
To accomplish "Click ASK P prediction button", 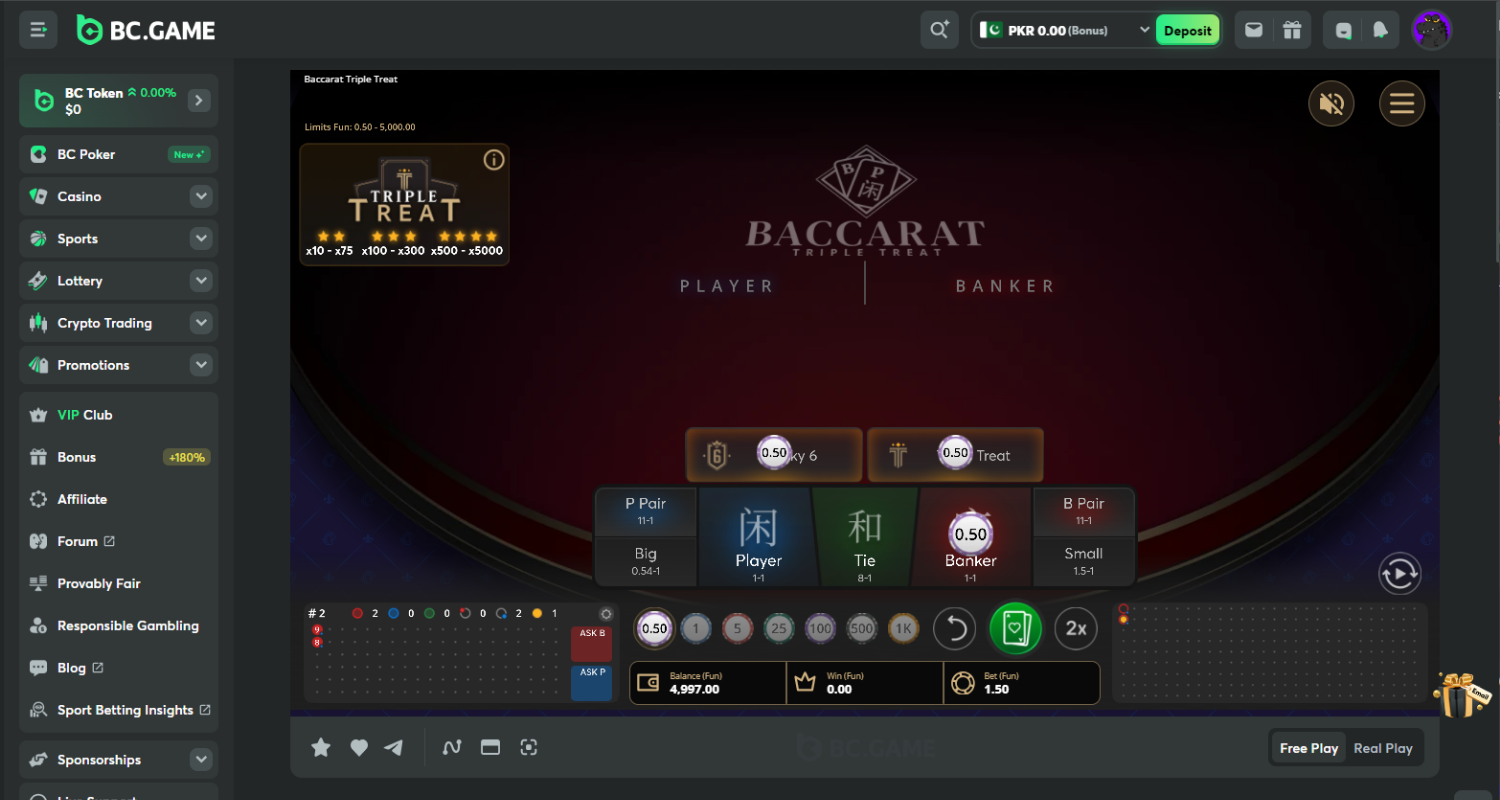I will coord(591,683).
